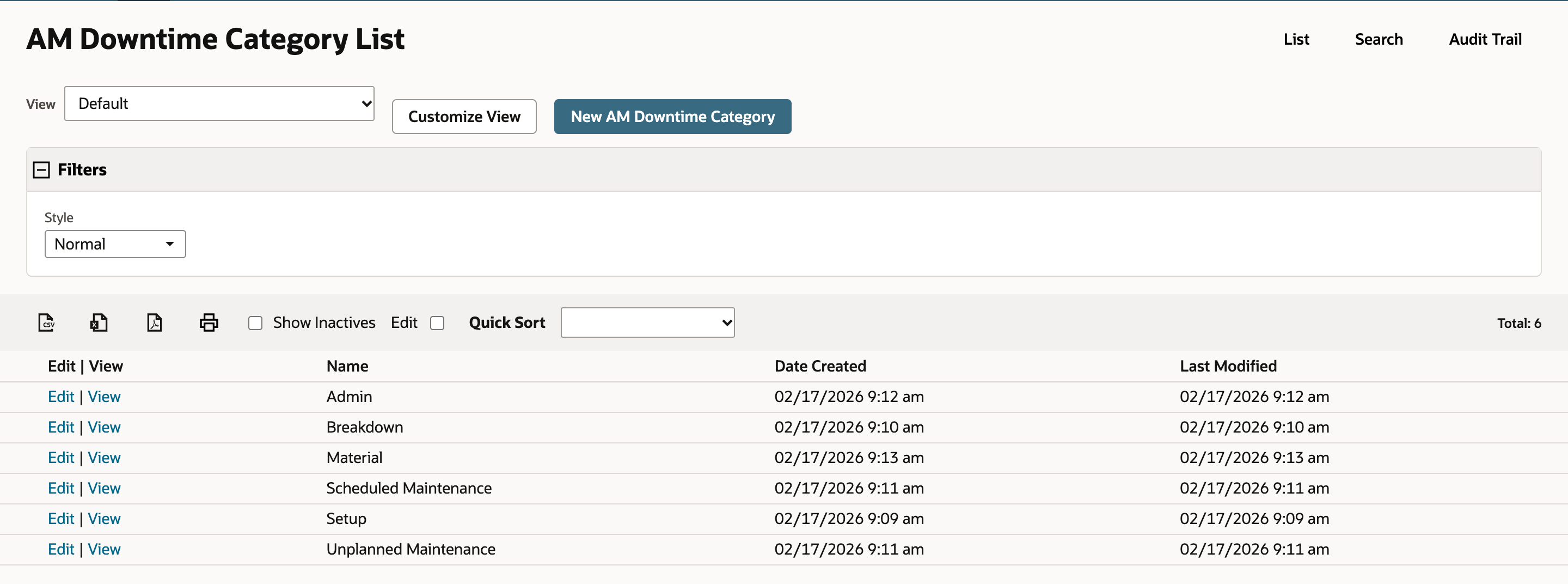The image size is (1568, 584).
Task: Select the Scheduled Maintenance name cell
Action: (409, 489)
